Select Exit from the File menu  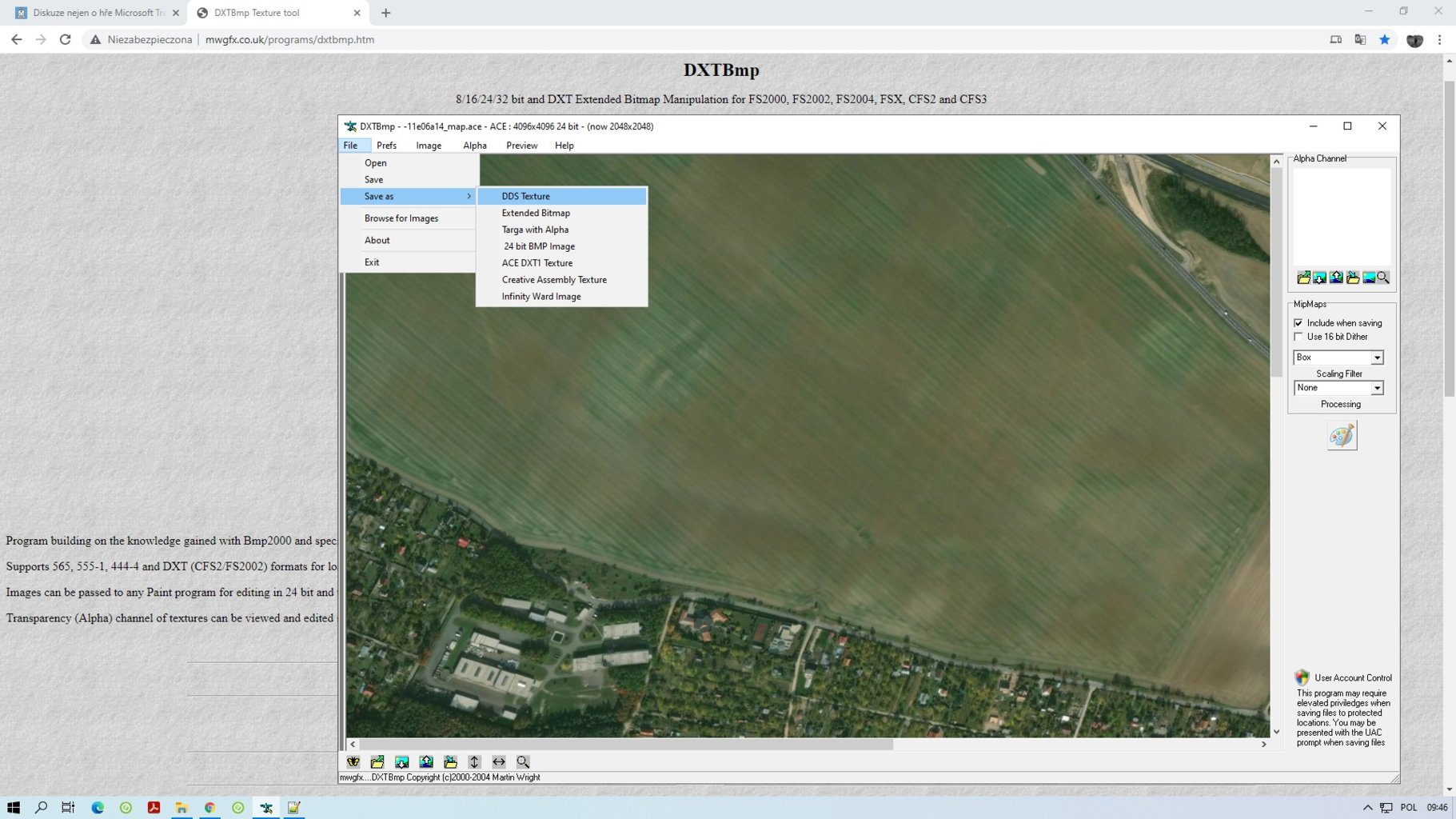(x=409, y=262)
